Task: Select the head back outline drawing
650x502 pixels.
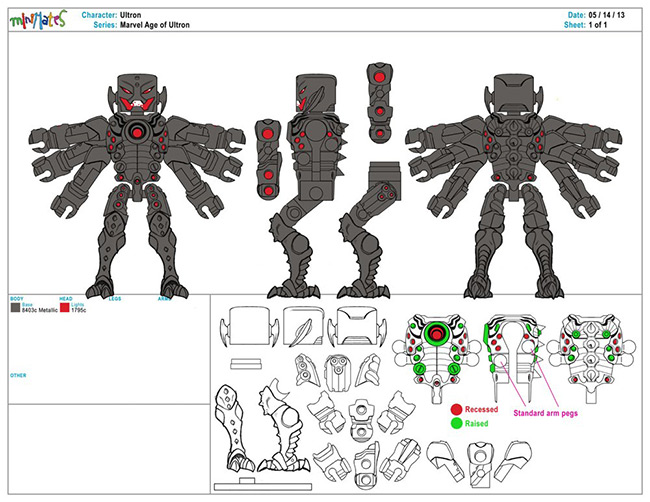Action: tap(357, 326)
